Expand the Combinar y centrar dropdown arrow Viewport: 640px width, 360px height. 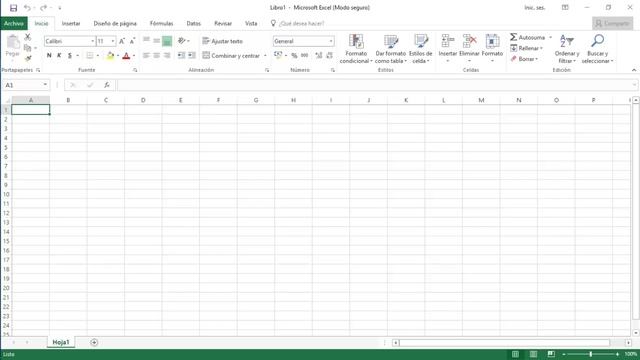click(265, 56)
